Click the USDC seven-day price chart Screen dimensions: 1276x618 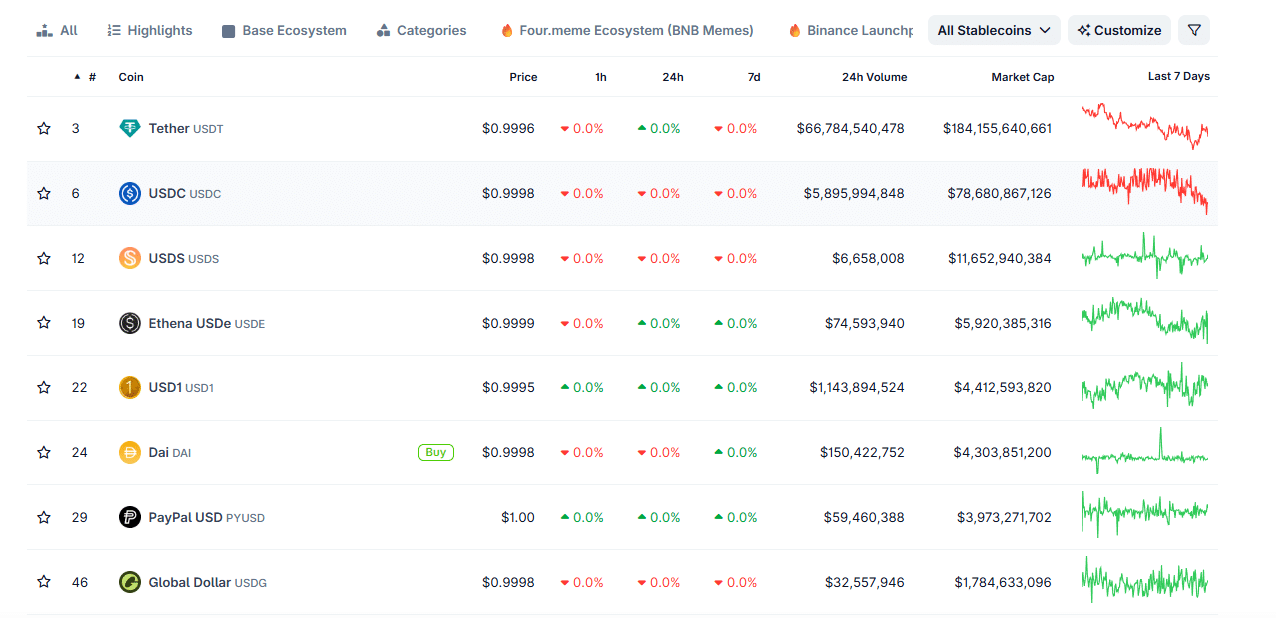1144,192
